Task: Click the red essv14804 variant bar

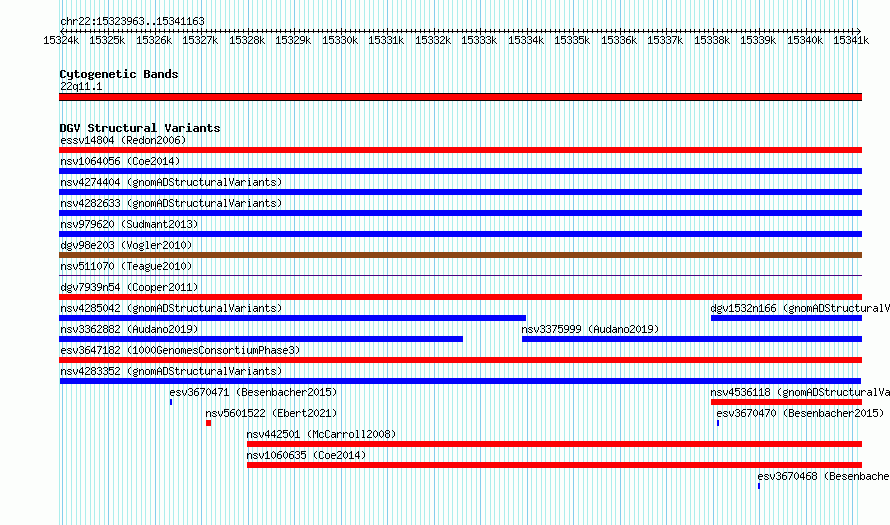Action: pos(460,150)
